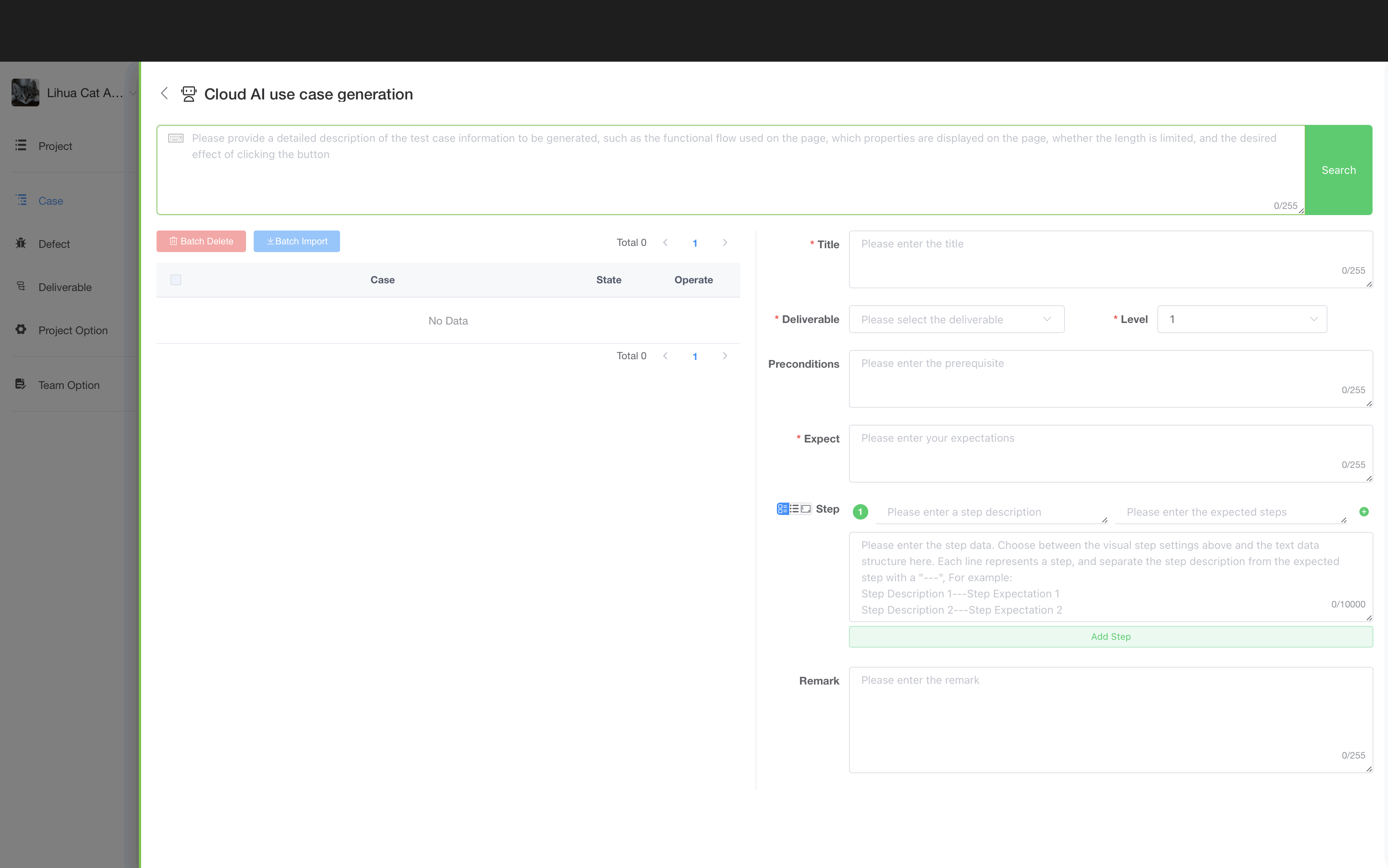Screen dimensions: 1388x868
Task: Click the expected steps field
Action: [1231, 512]
